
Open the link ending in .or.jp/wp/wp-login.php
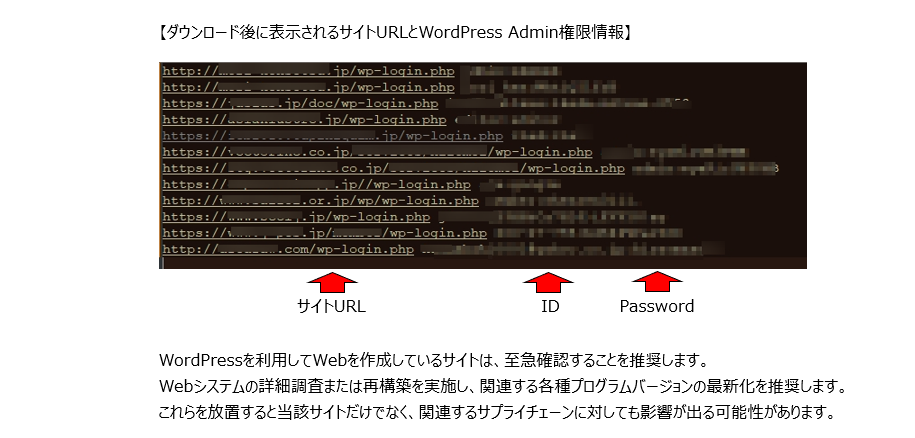(x=320, y=201)
